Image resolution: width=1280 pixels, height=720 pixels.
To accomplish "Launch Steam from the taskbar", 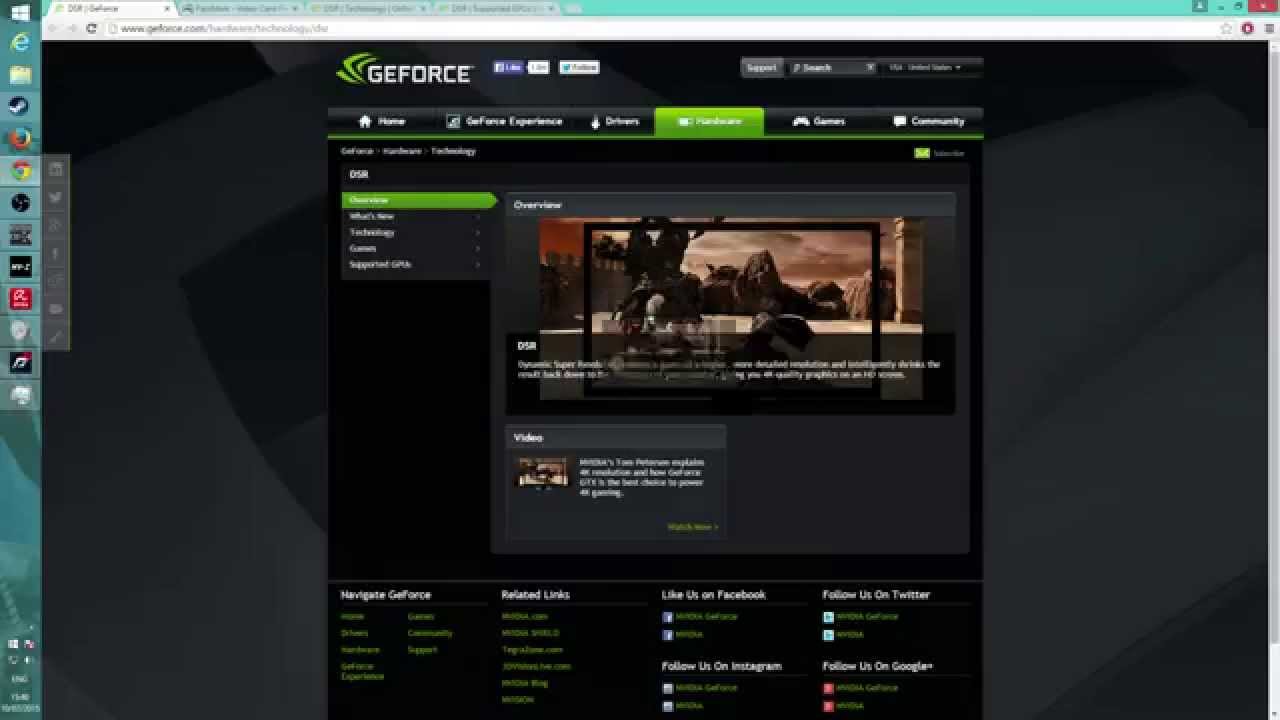I will 20,107.
